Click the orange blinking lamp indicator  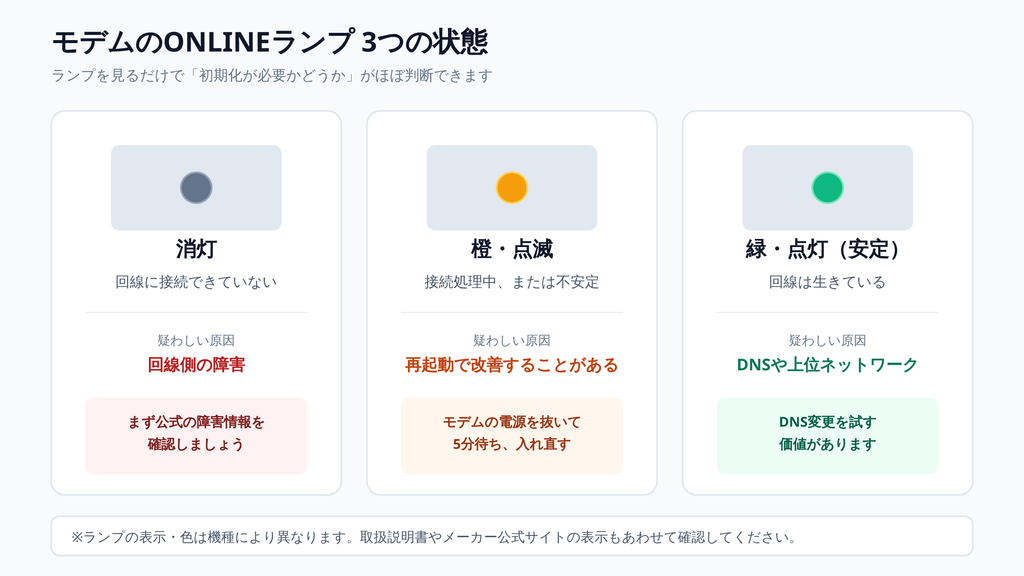click(x=512, y=187)
